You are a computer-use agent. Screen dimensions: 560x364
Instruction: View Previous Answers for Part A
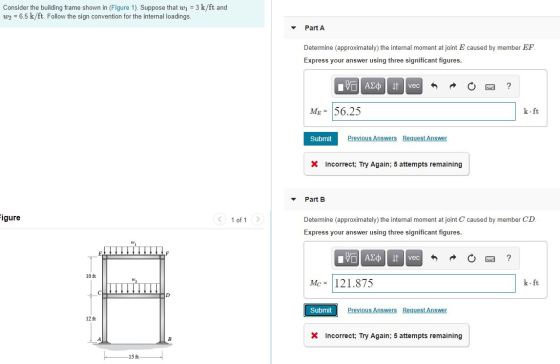[x=372, y=138]
